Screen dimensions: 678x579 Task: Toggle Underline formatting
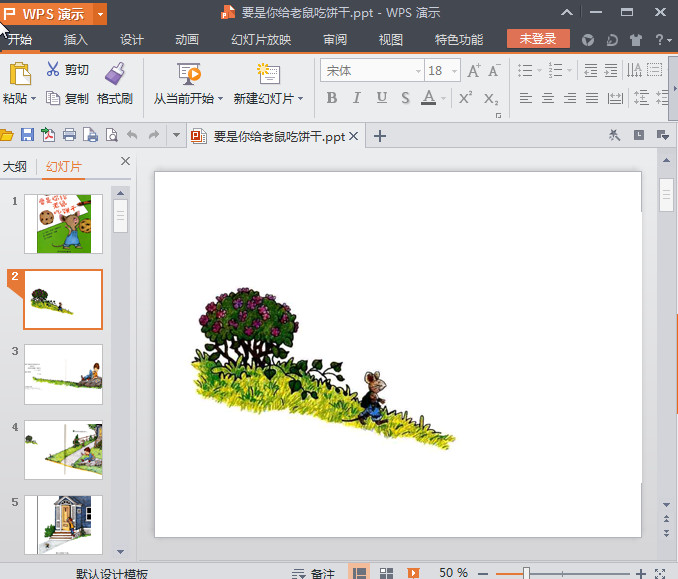[x=381, y=98]
